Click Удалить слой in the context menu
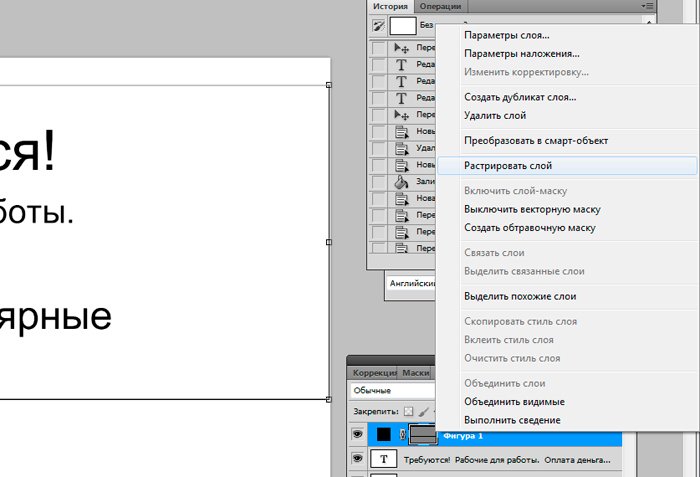 [494, 115]
